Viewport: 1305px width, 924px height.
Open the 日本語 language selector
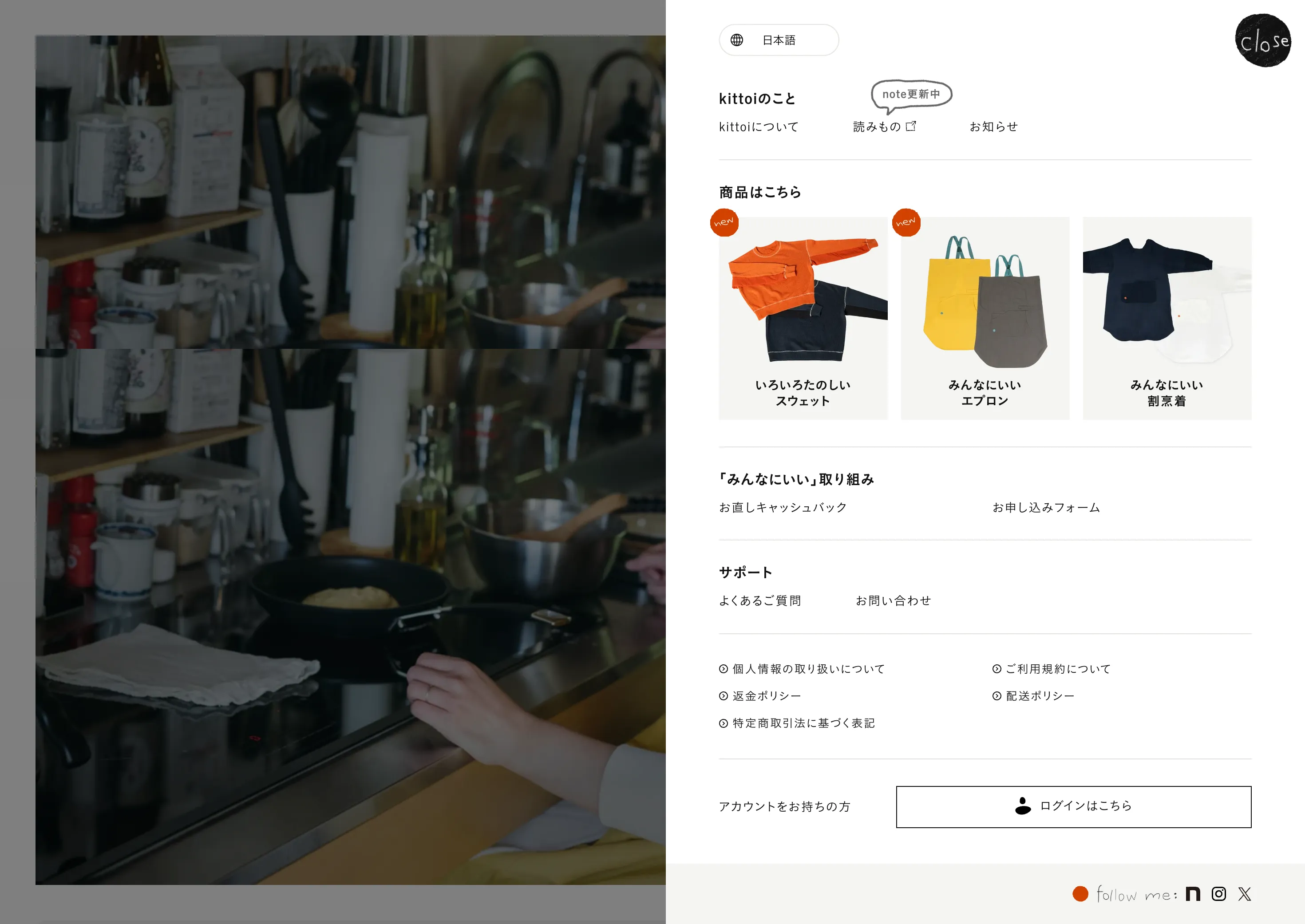coord(779,40)
